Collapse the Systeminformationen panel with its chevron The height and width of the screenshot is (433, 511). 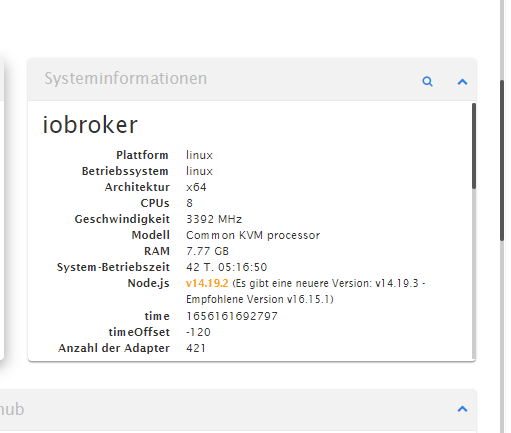pos(462,82)
